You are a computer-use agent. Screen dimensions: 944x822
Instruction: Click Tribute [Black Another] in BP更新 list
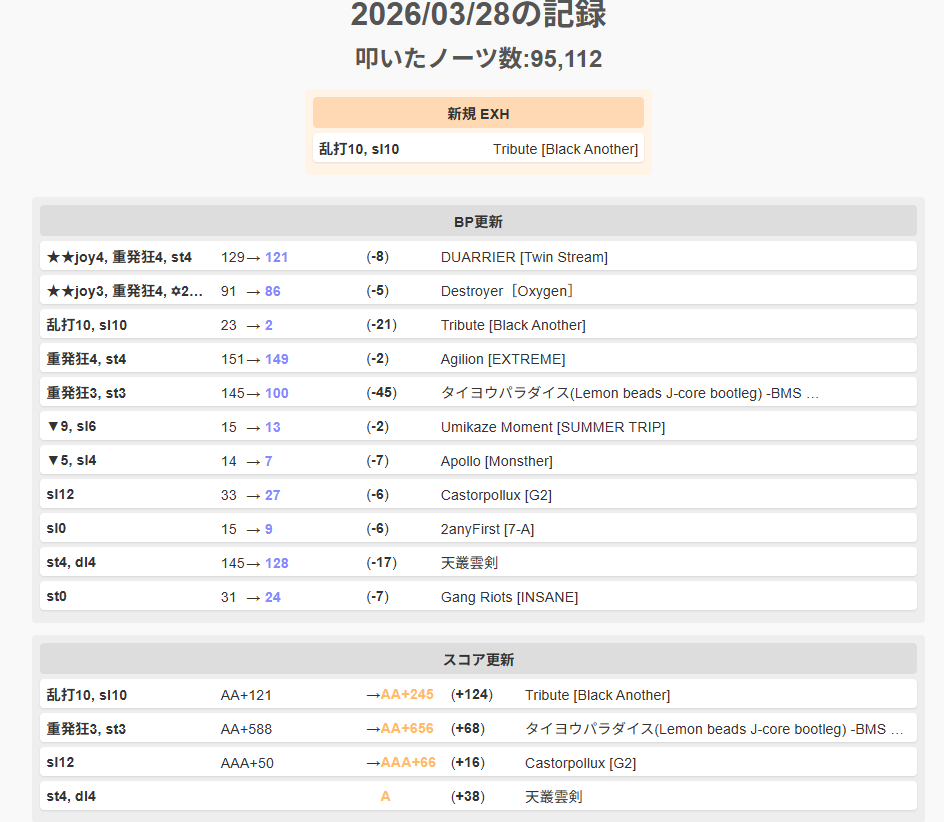(x=513, y=325)
